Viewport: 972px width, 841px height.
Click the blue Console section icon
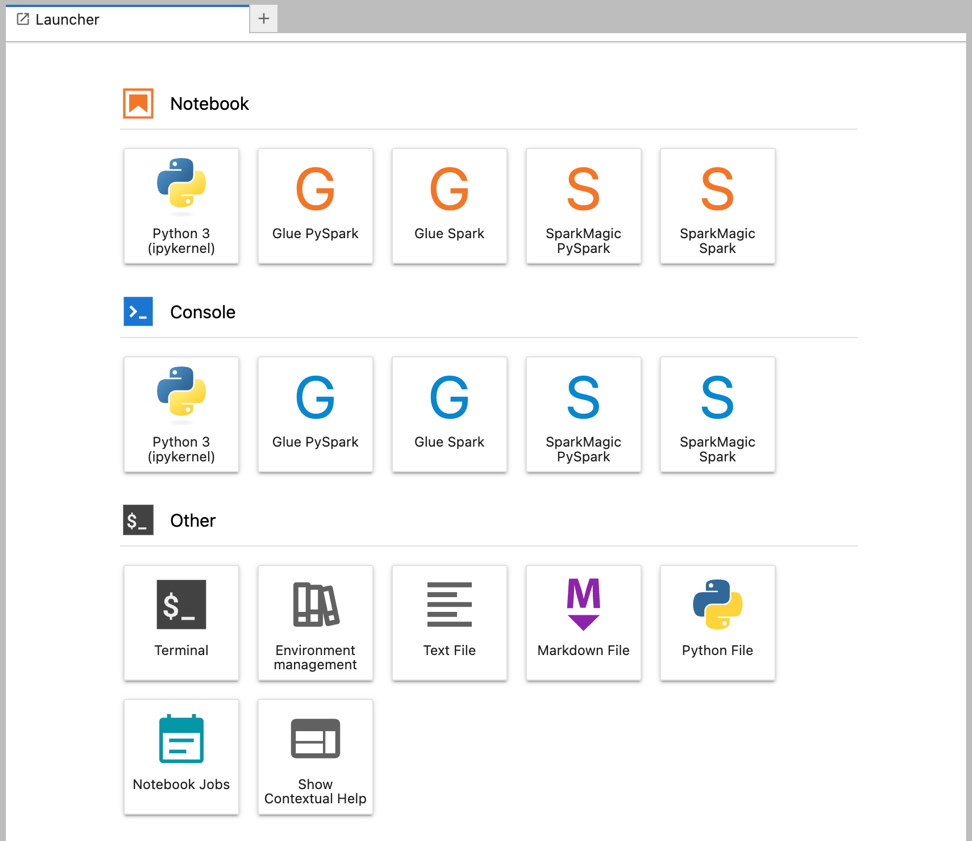[138, 312]
